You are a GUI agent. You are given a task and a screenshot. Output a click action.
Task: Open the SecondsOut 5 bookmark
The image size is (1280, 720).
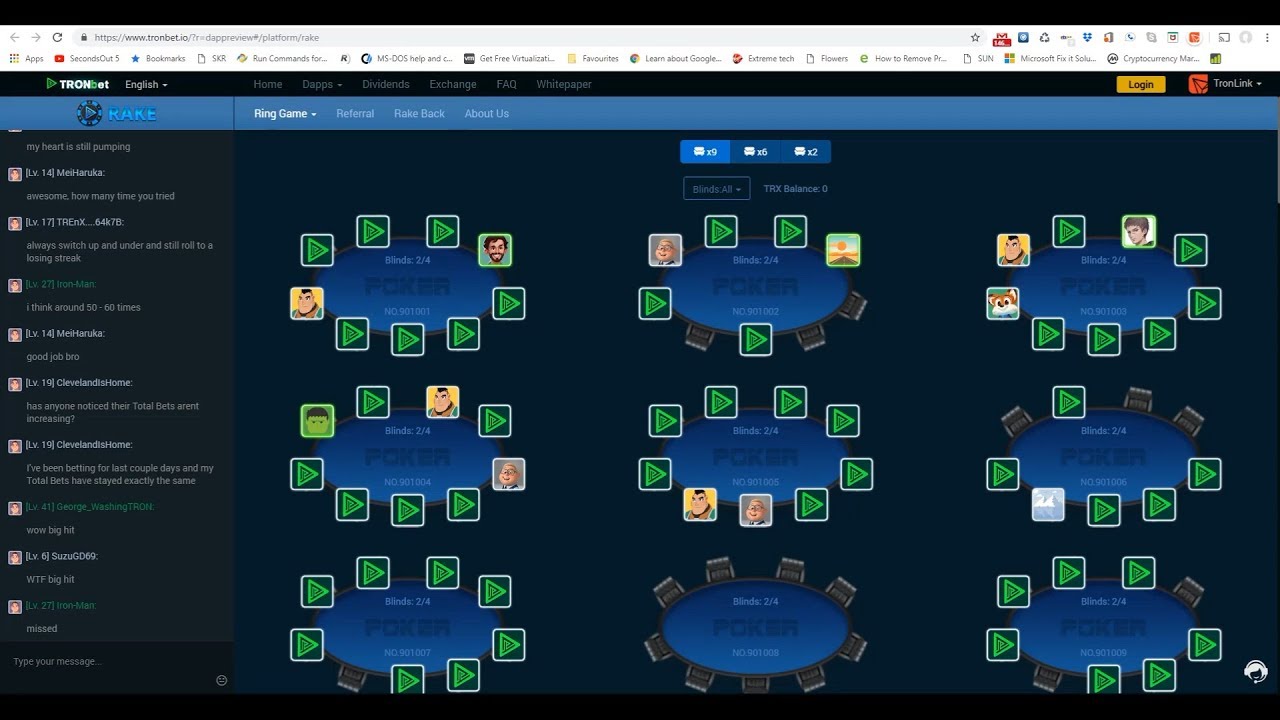(87, 58)
